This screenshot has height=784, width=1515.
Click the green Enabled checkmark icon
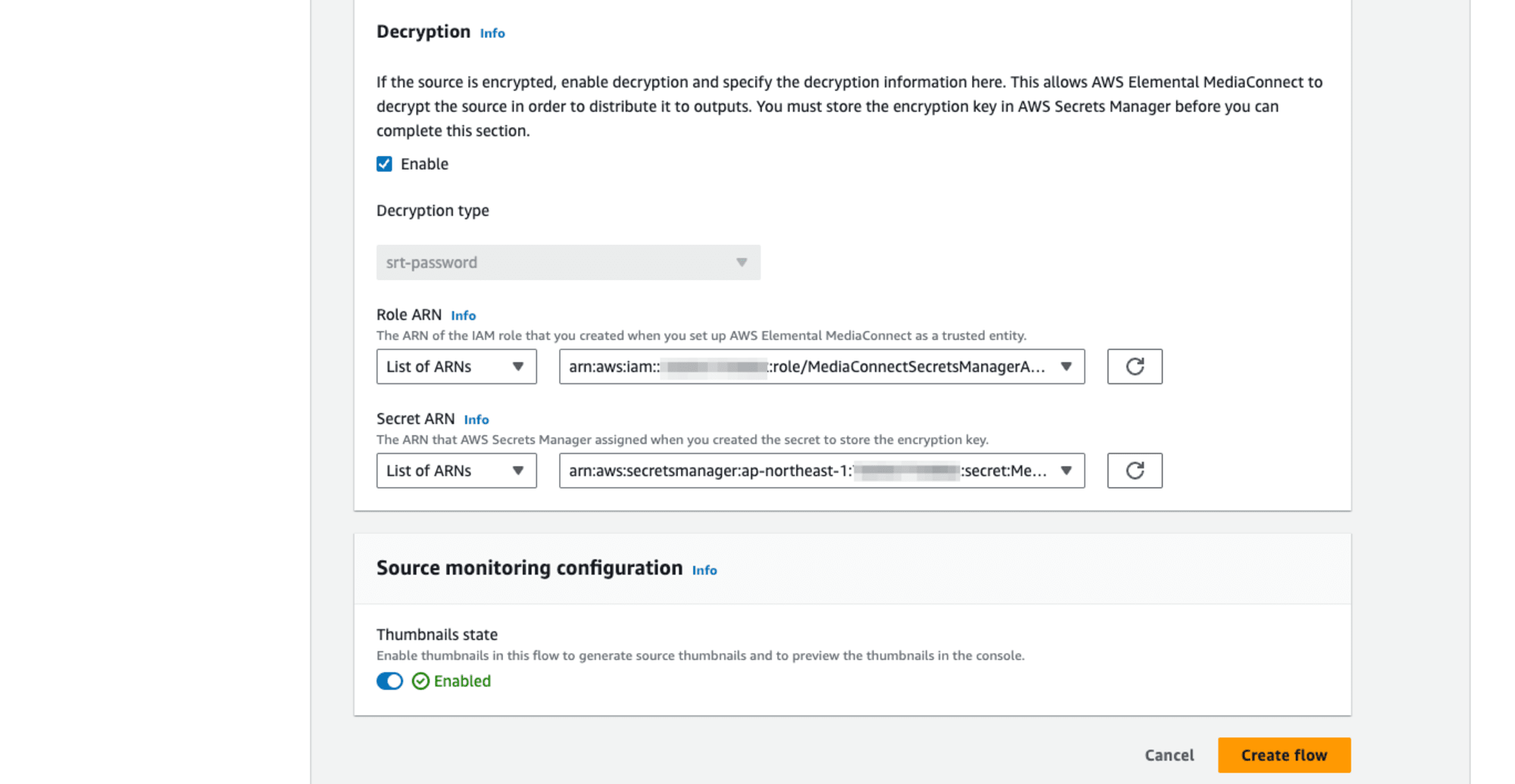click(420, 681)
